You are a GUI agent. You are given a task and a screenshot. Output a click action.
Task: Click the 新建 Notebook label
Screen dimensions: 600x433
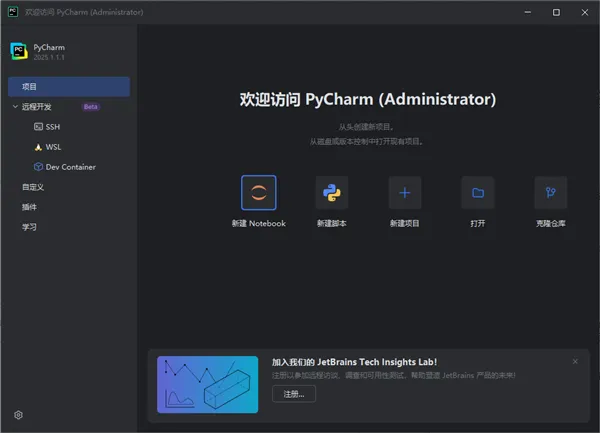(x=259, y=223)
